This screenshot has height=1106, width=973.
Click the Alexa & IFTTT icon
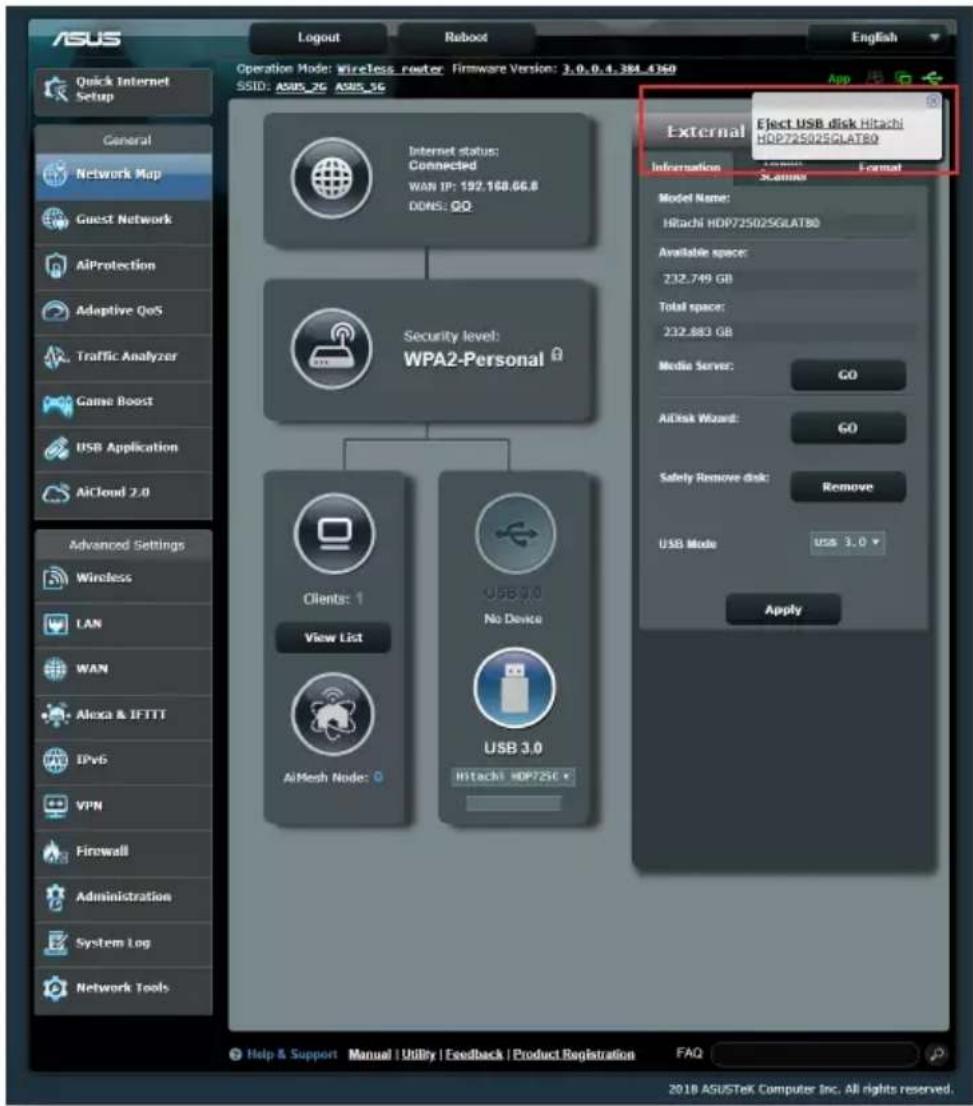pos(55,715)
